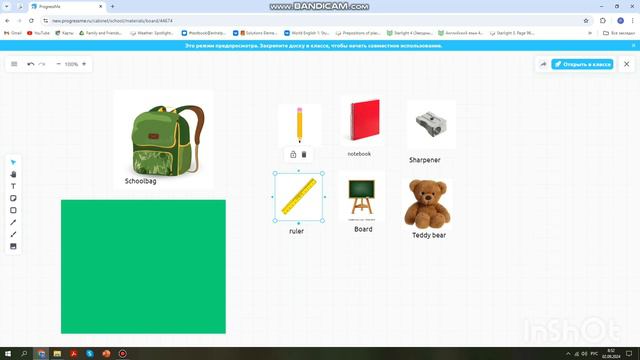Switch to the ProgressMe browser tab

(67, 7)
